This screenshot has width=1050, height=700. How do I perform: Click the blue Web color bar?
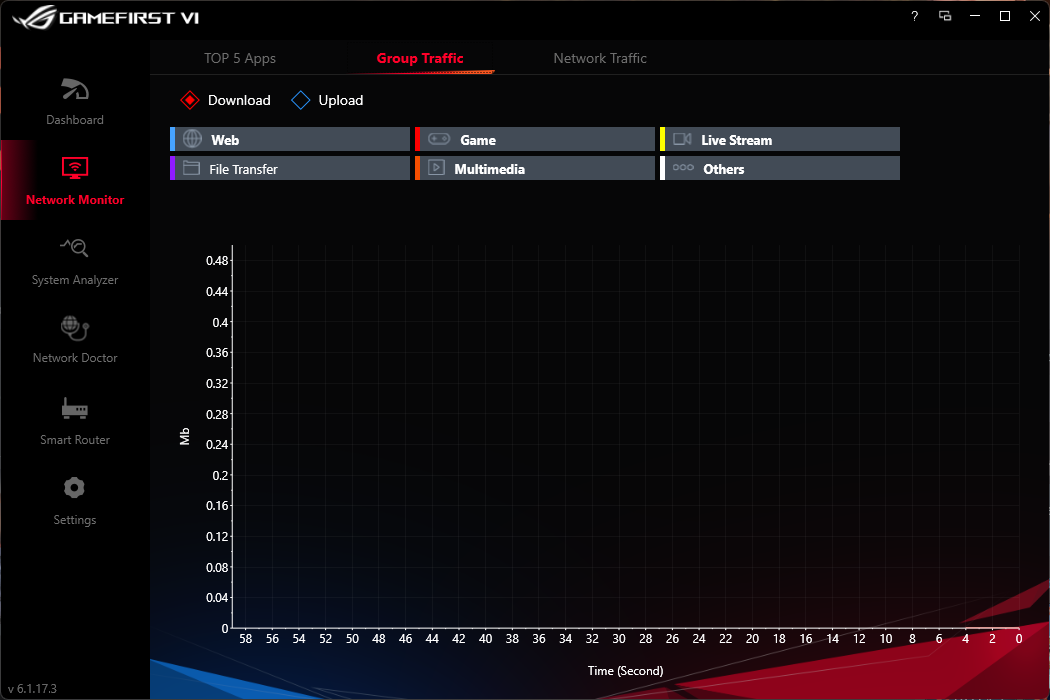tap(173, 139)
